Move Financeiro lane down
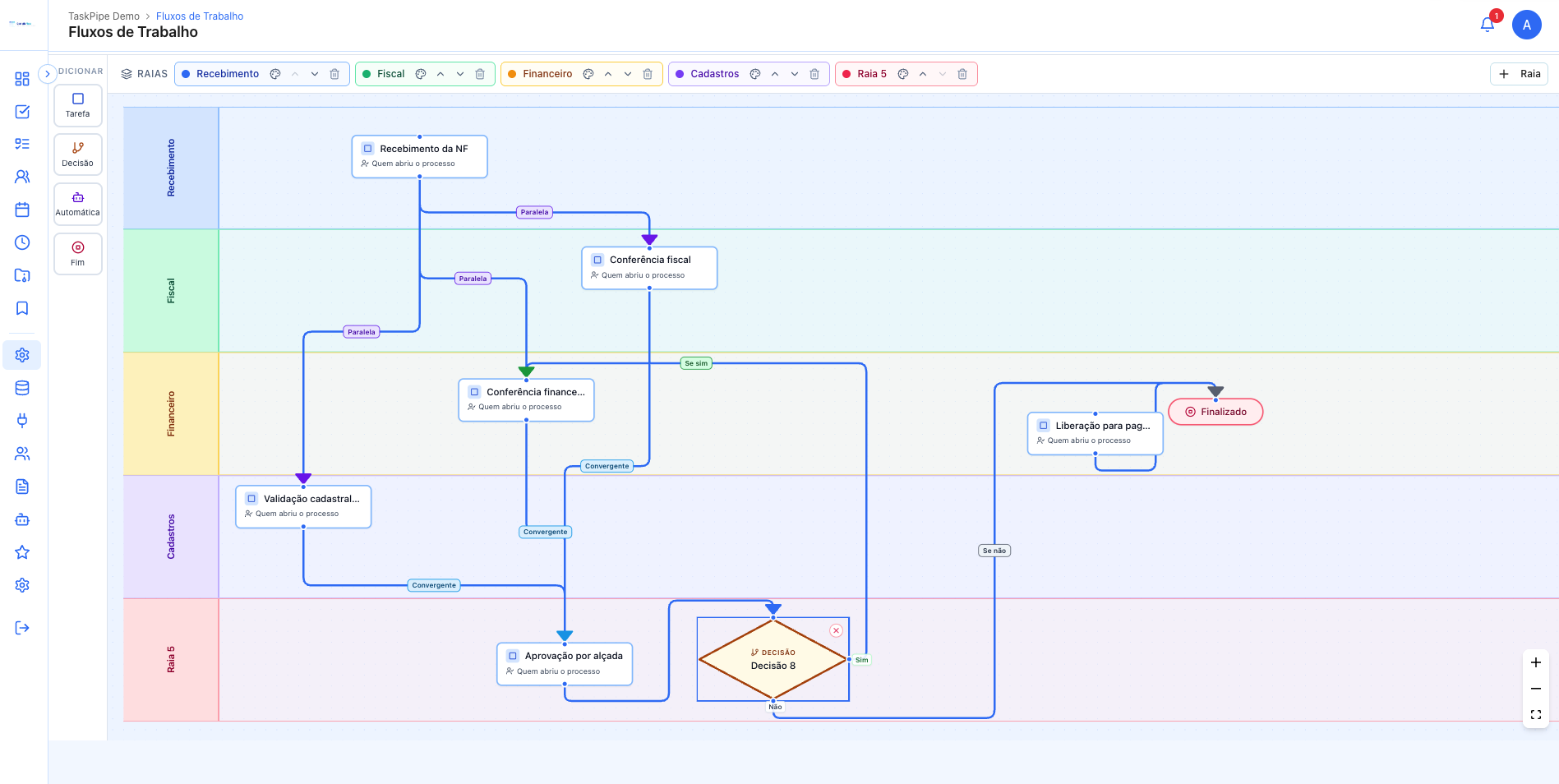Viewport: 1559px width, 784px height. [628, 74]
